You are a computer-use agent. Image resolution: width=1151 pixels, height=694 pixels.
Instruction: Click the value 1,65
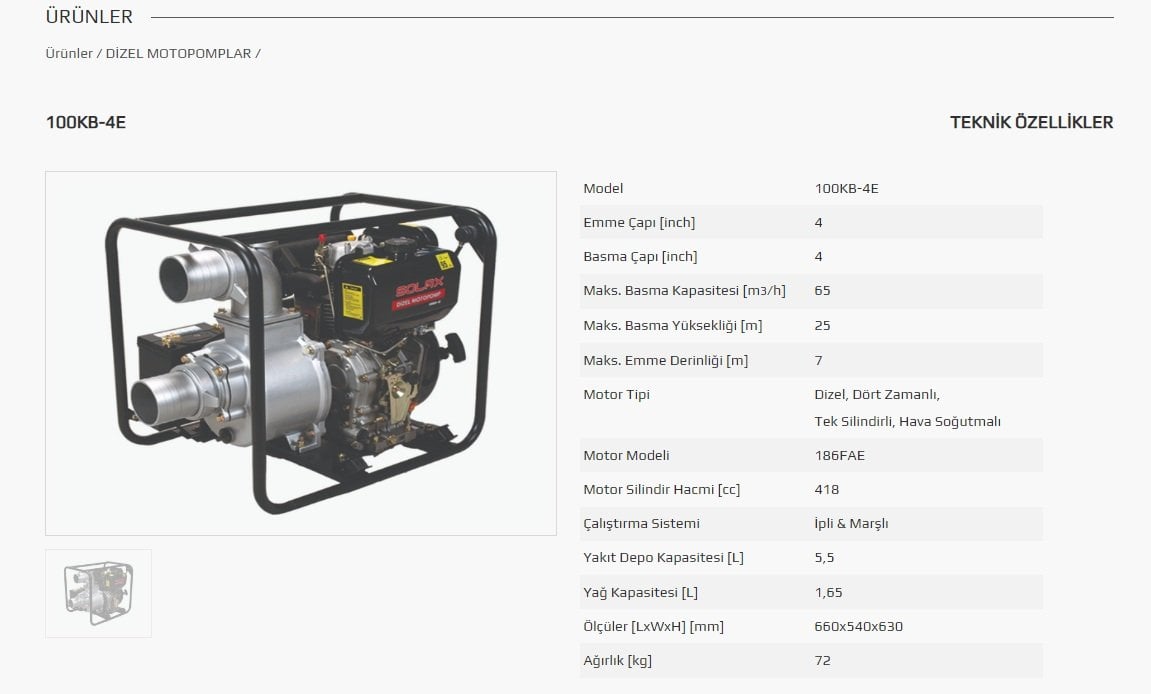829,593
